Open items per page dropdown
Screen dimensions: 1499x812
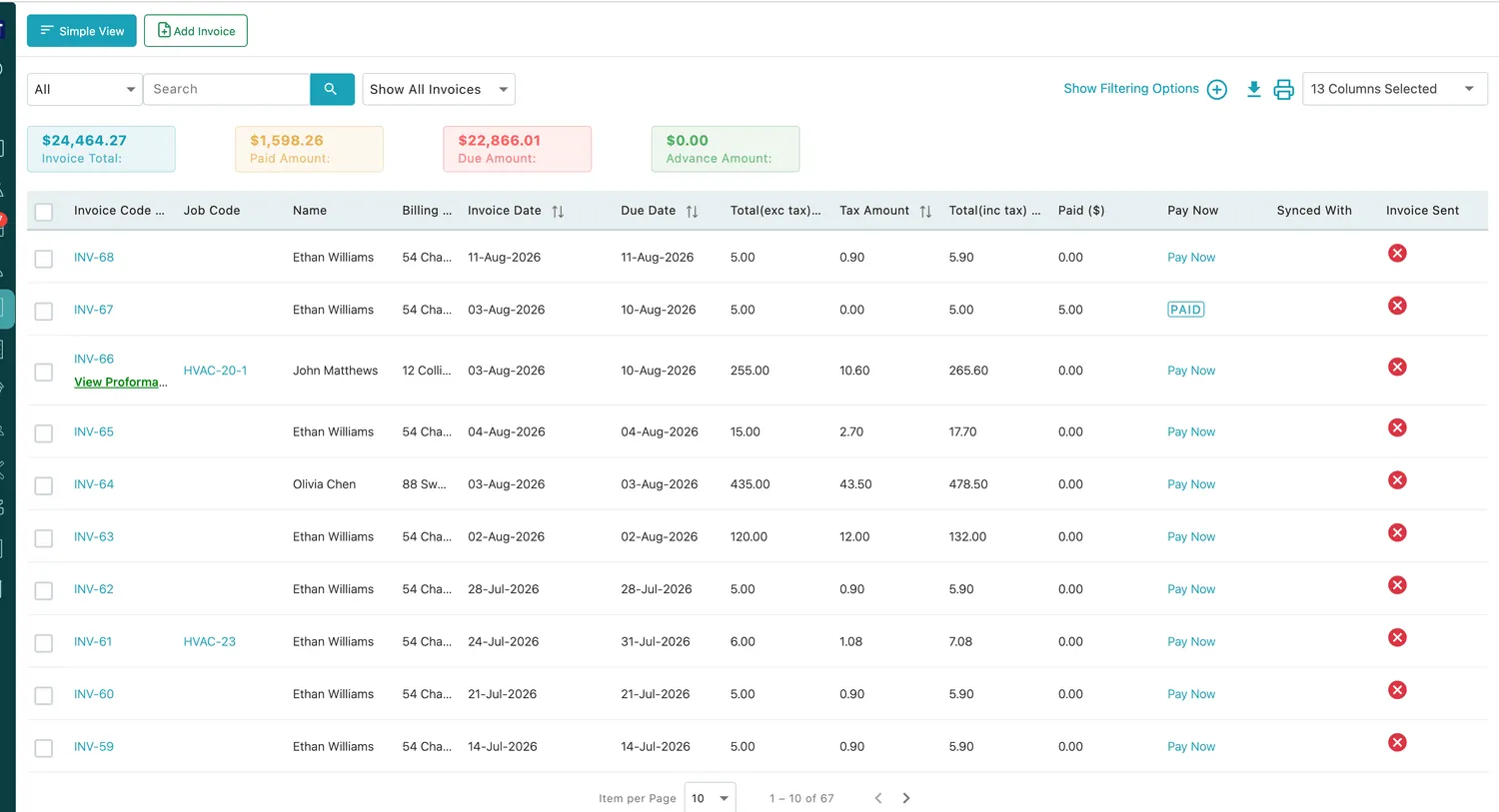point(711,798)
